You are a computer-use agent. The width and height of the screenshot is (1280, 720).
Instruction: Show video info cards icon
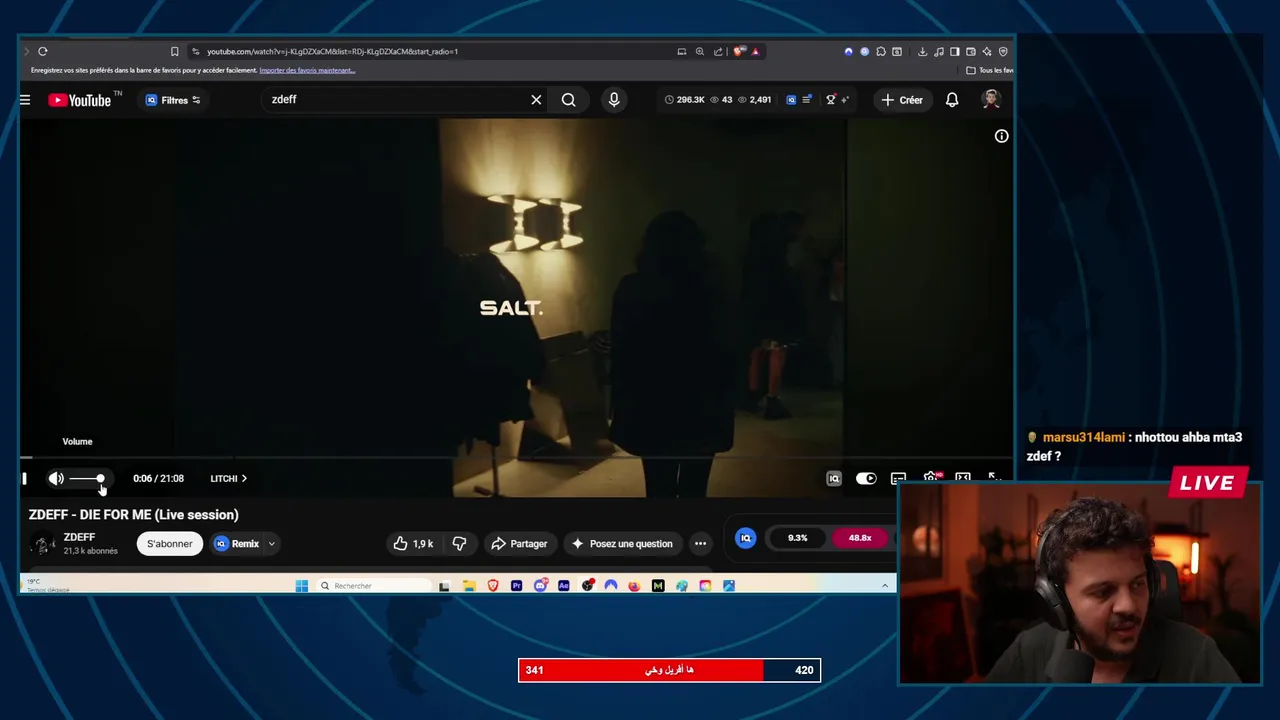(1001, 136)
